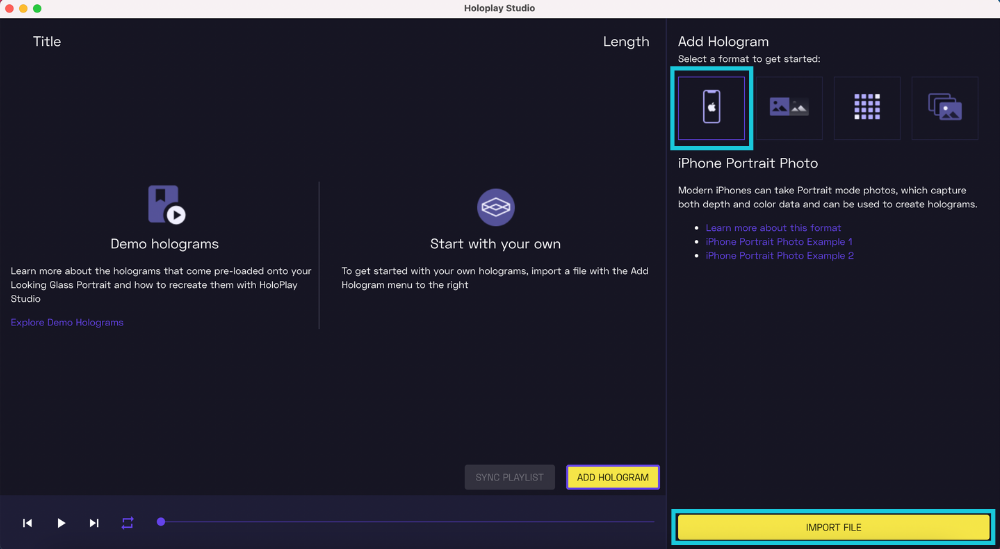
Task: Toggle playlist loop mode
Action: 128,523
